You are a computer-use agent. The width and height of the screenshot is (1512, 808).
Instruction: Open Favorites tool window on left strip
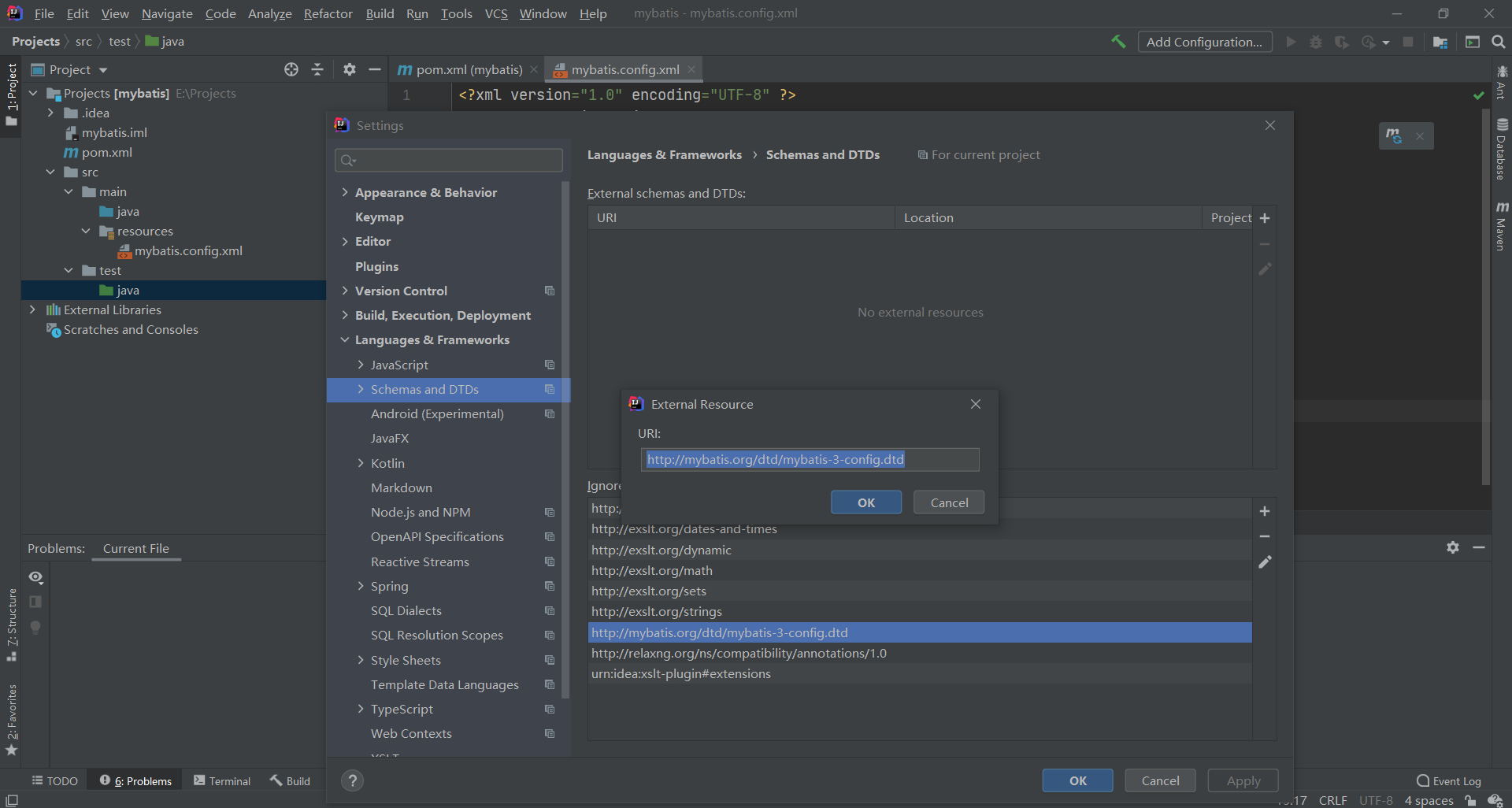tap(12, 720)
